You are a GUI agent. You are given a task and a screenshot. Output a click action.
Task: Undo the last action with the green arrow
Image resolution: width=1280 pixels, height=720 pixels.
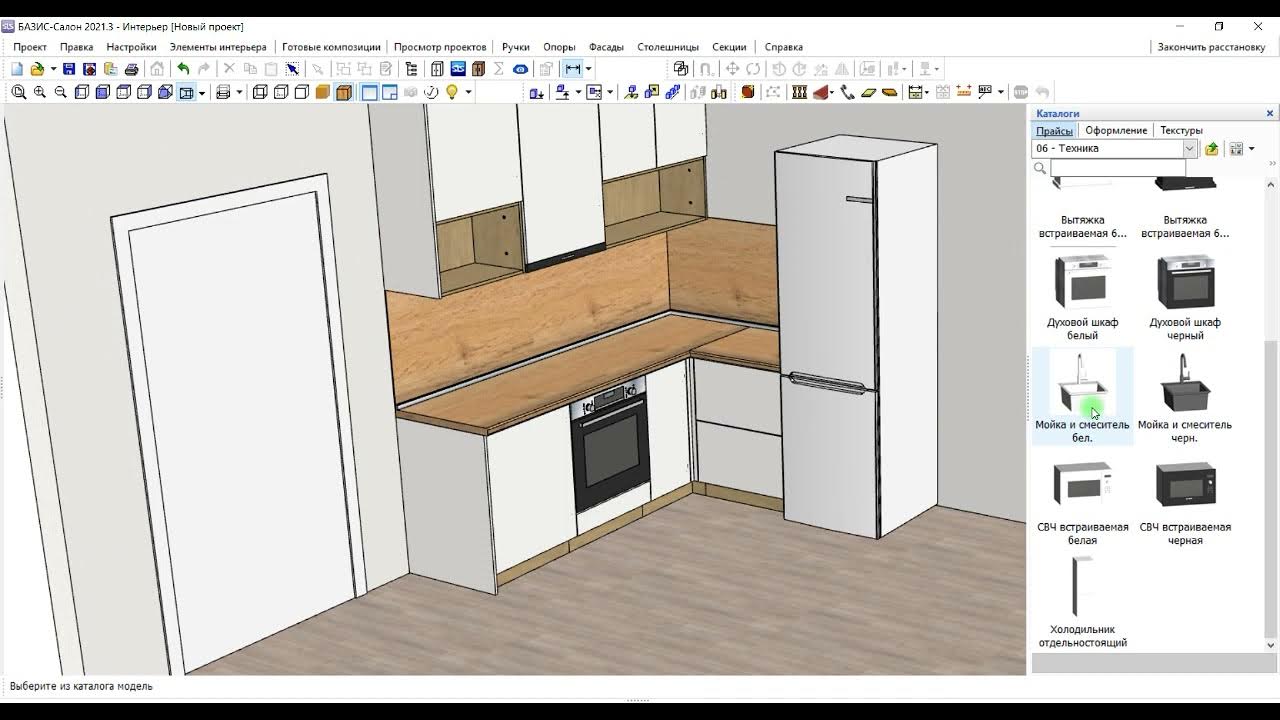point(183,69)
